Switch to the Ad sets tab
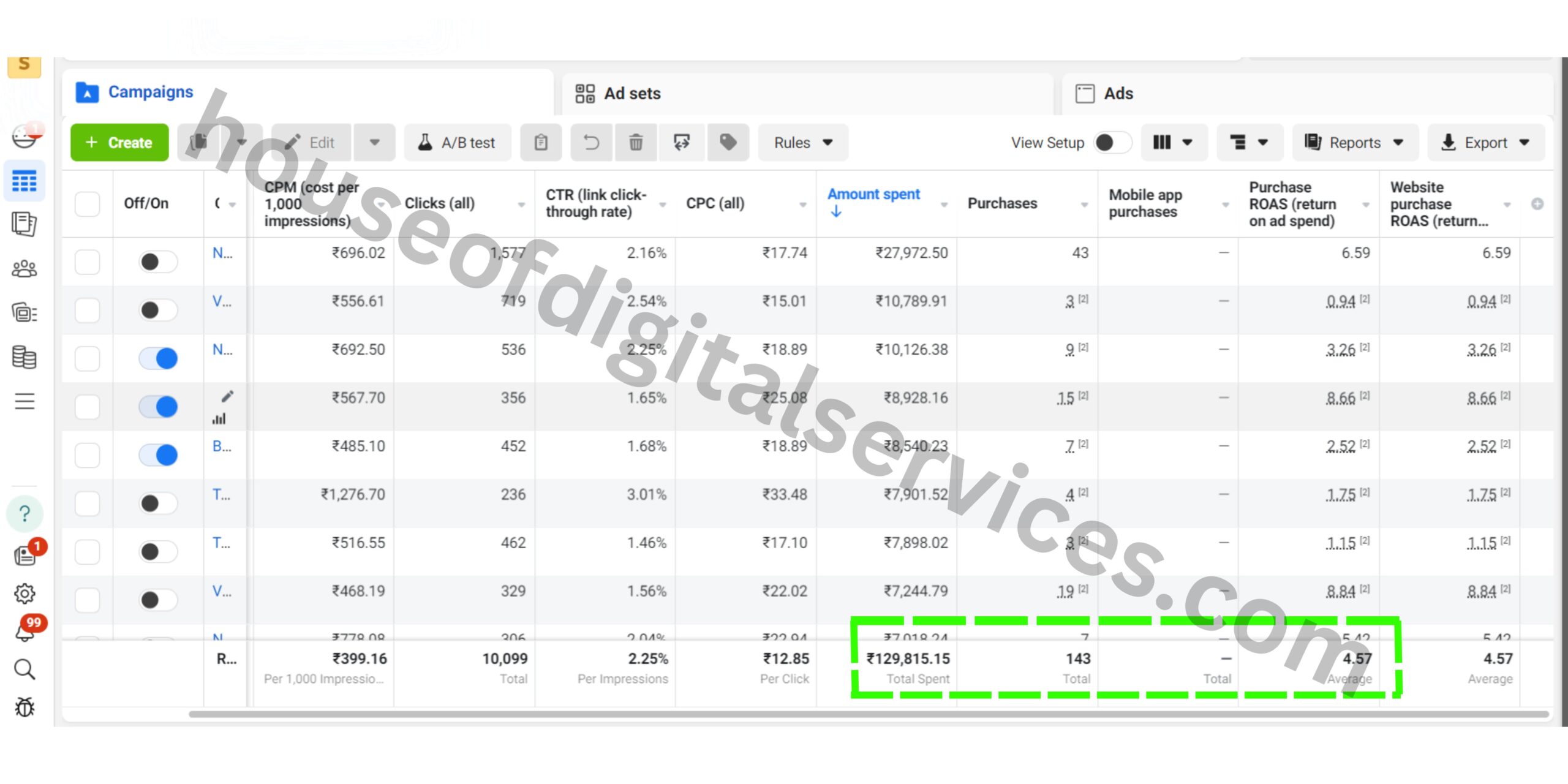The height and width of the screenshot is (784, 1568). [x=807, y=93]
